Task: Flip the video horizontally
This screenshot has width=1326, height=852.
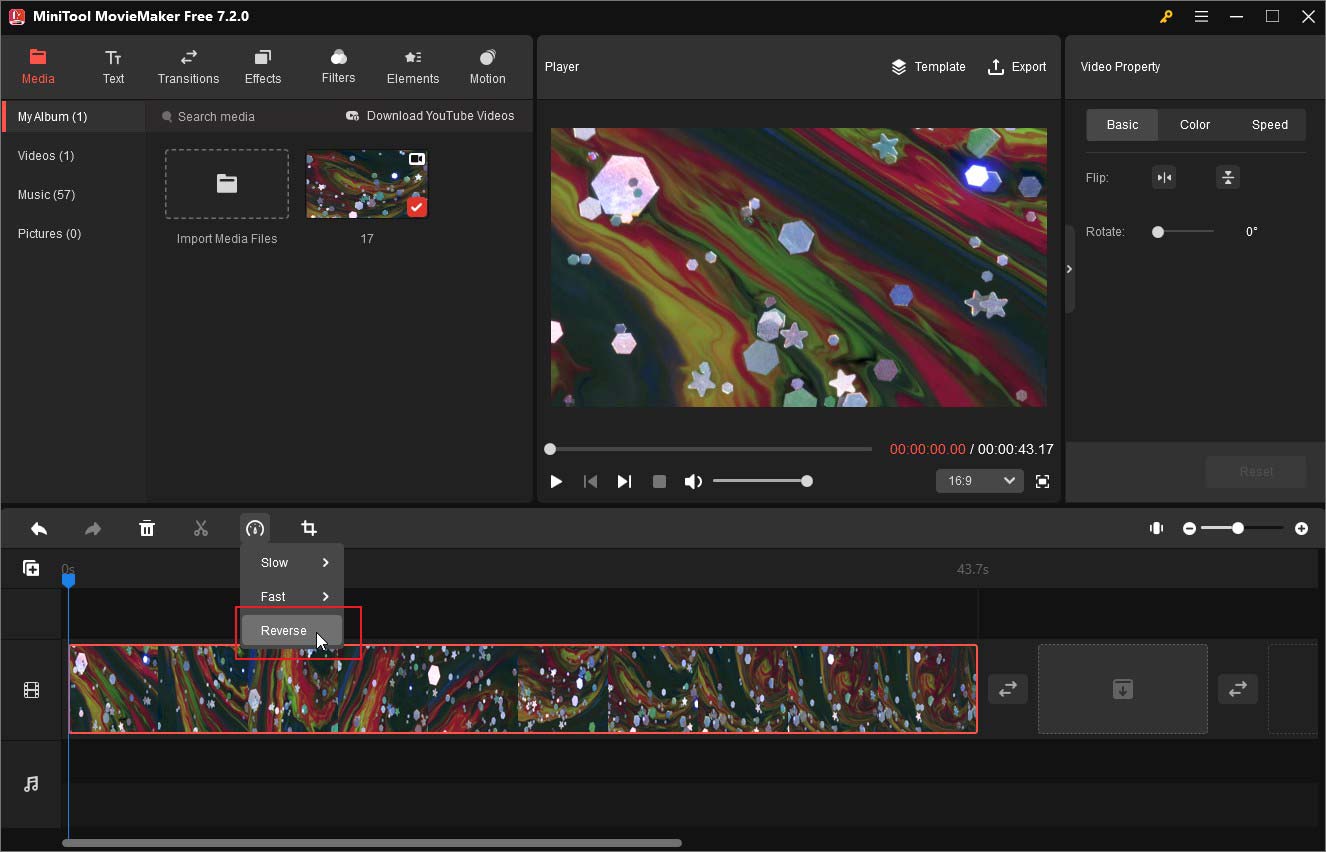Action: [x=1164, y=178]
